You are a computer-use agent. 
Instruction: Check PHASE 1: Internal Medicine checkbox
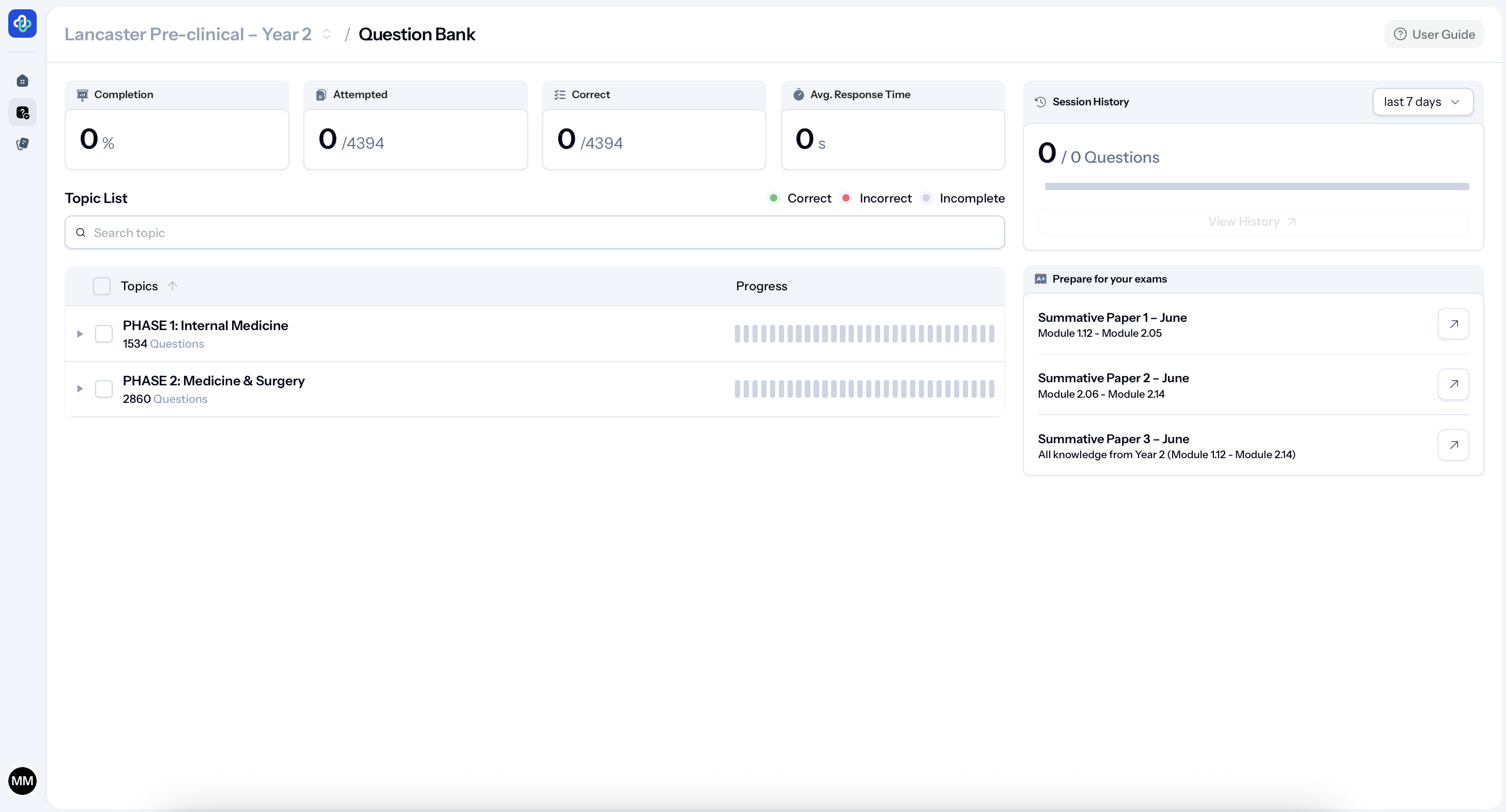tap(103, 334)
